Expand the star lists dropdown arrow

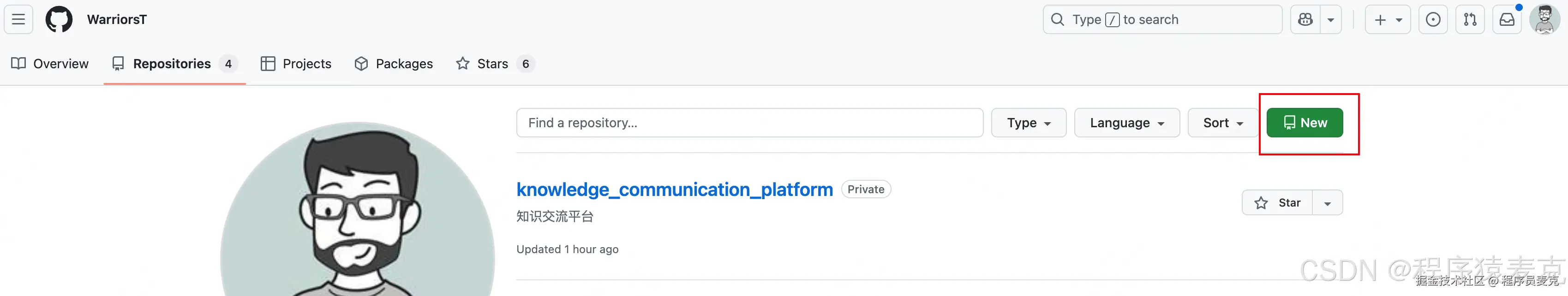coord(1328,203)
